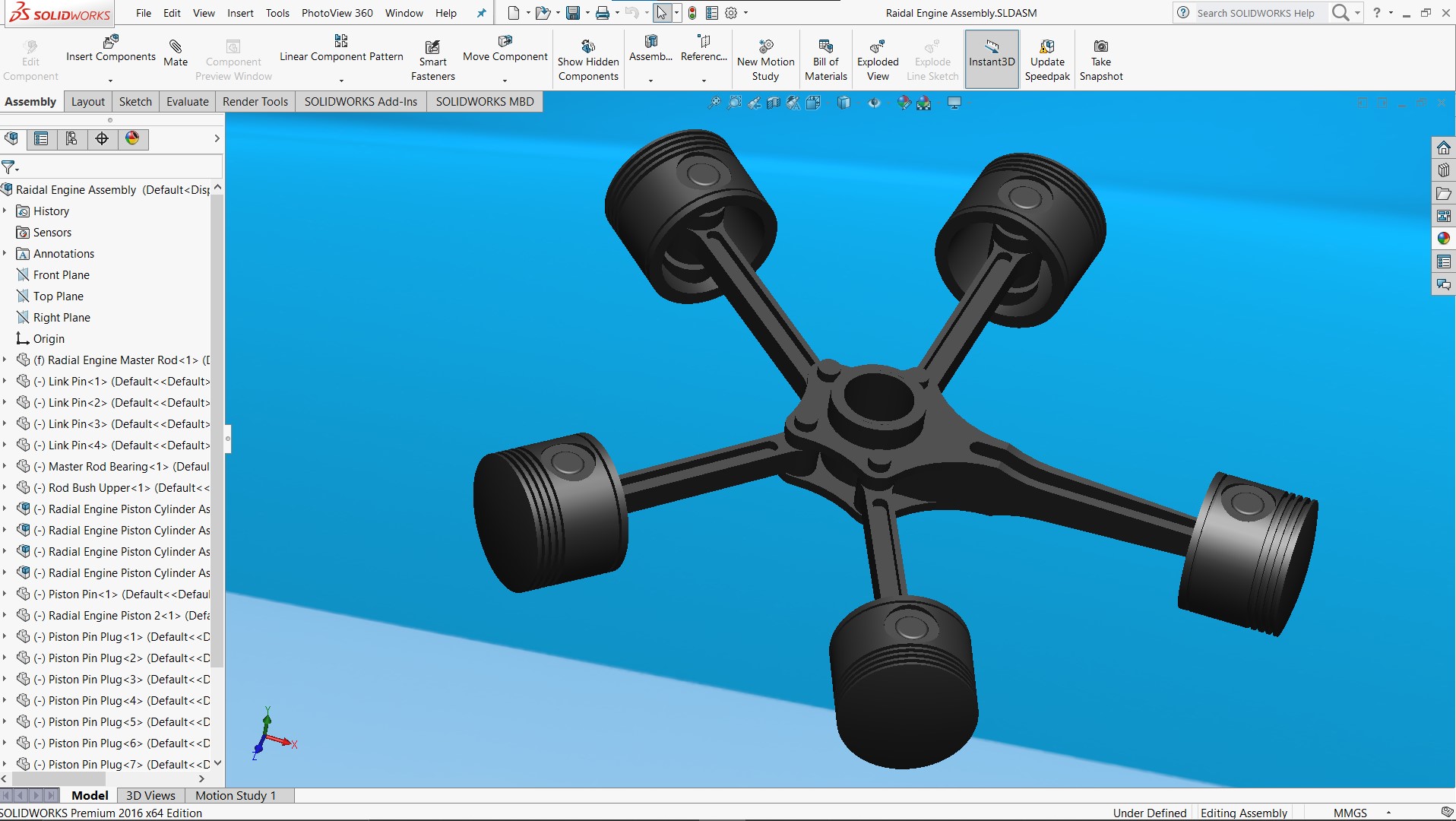The height and width of the screenshot is (821, 1456).
Task: Switch to SOLIDWORKS MBD tab
Action: (x=485, y=101)
